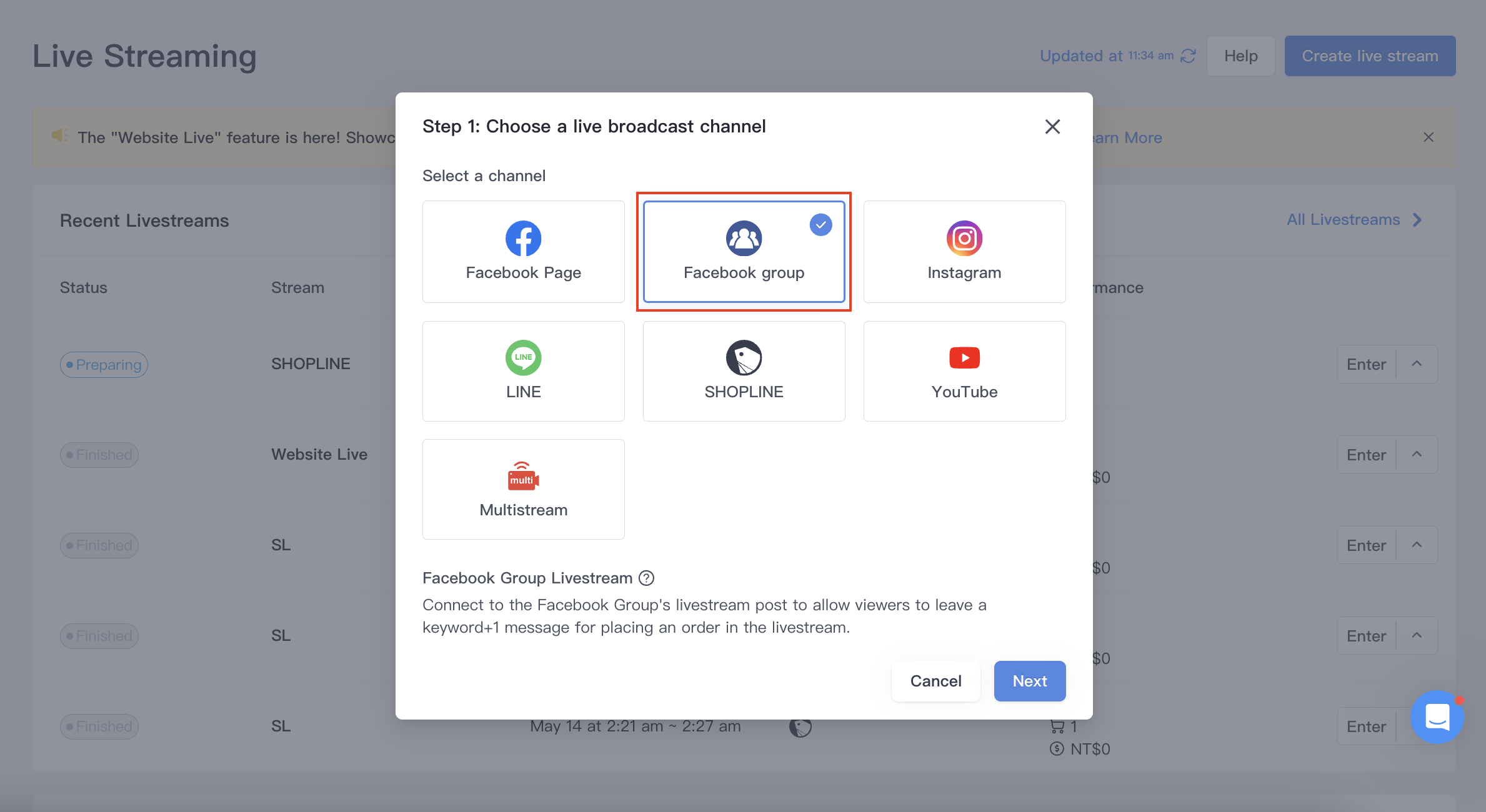Click the Cancel button
Image resolution: width=1486 pixels, height=812 pixels.
[x=935, y=681]
